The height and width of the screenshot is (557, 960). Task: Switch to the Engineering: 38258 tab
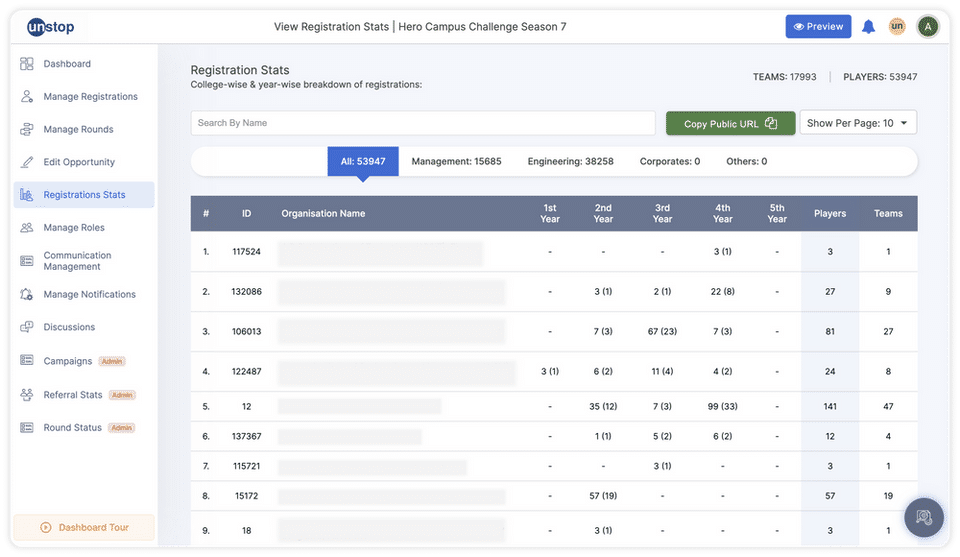pyautogui.click(x=570, y=161)
